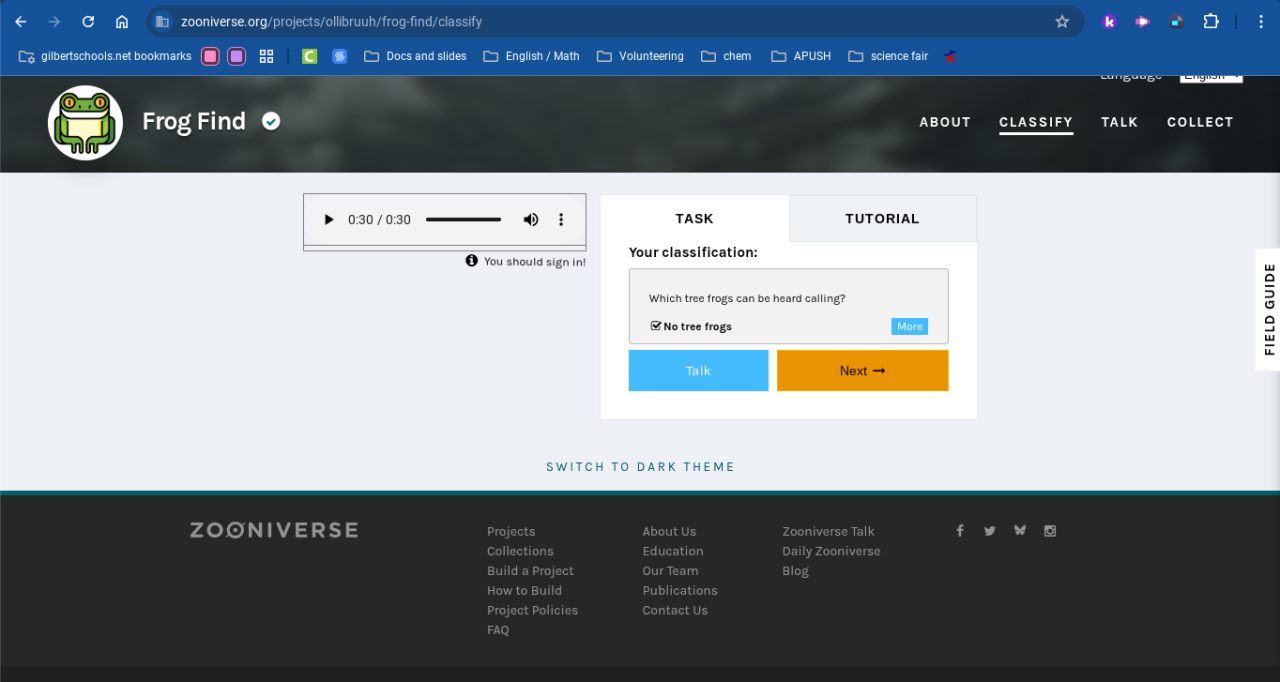Reload the page
The image size is (1280, 682).
point(88,21)
